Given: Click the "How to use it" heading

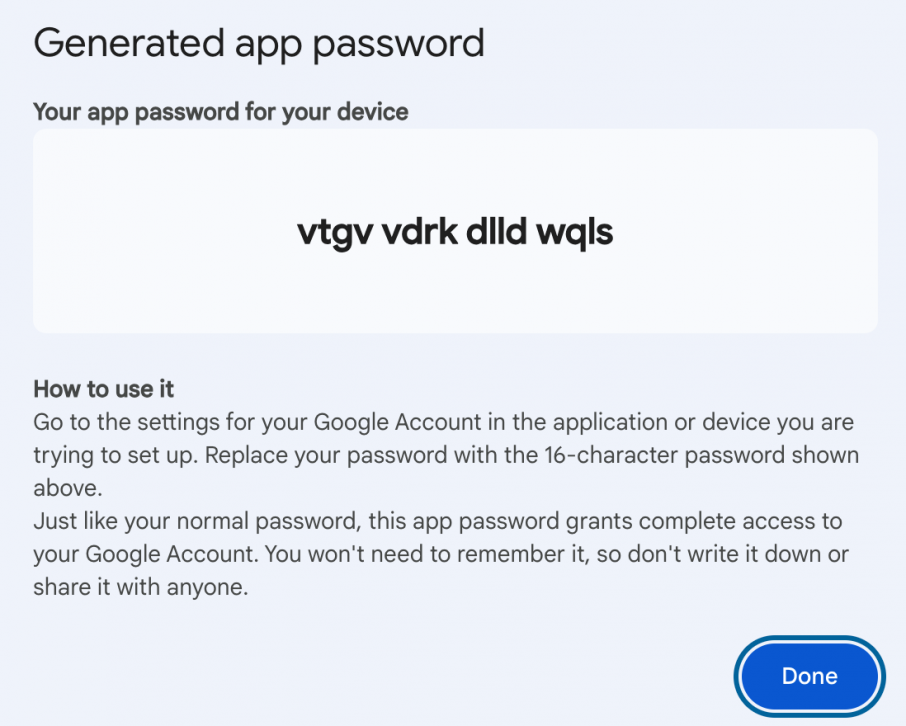Looking at the screenshot, I should coord(104,388).
